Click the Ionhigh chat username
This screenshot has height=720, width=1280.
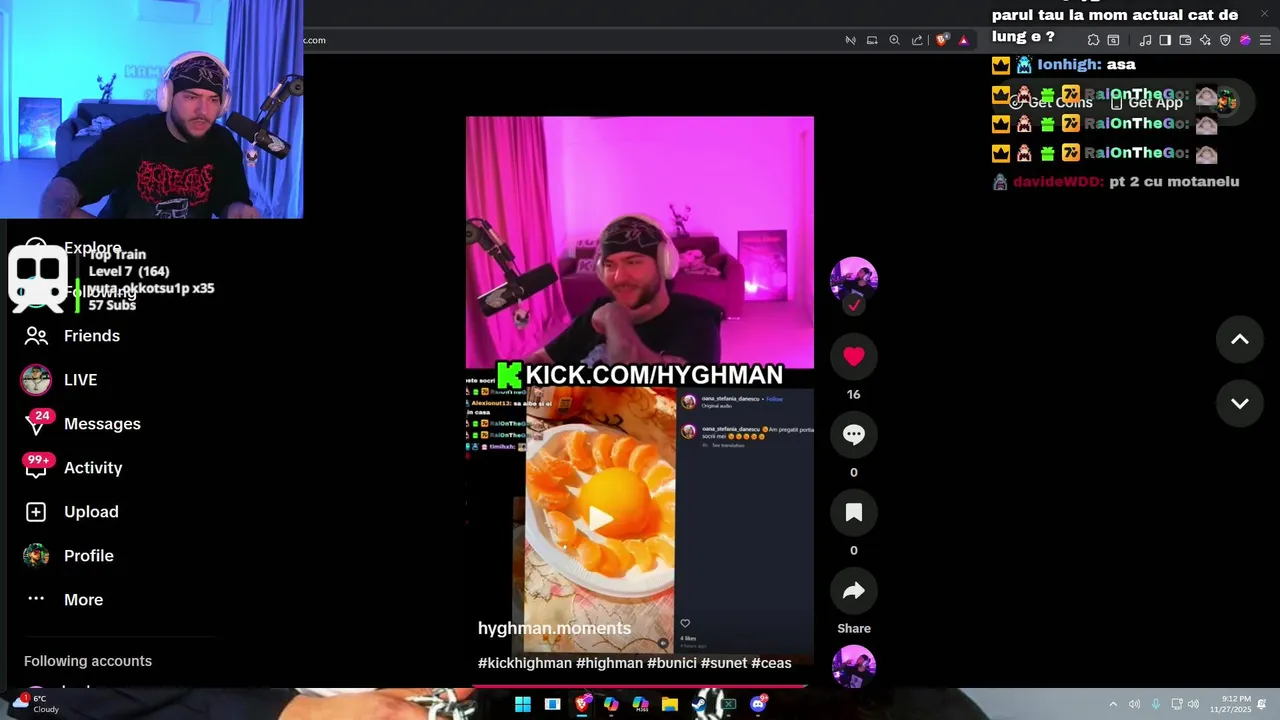[x=1069, y=64]
